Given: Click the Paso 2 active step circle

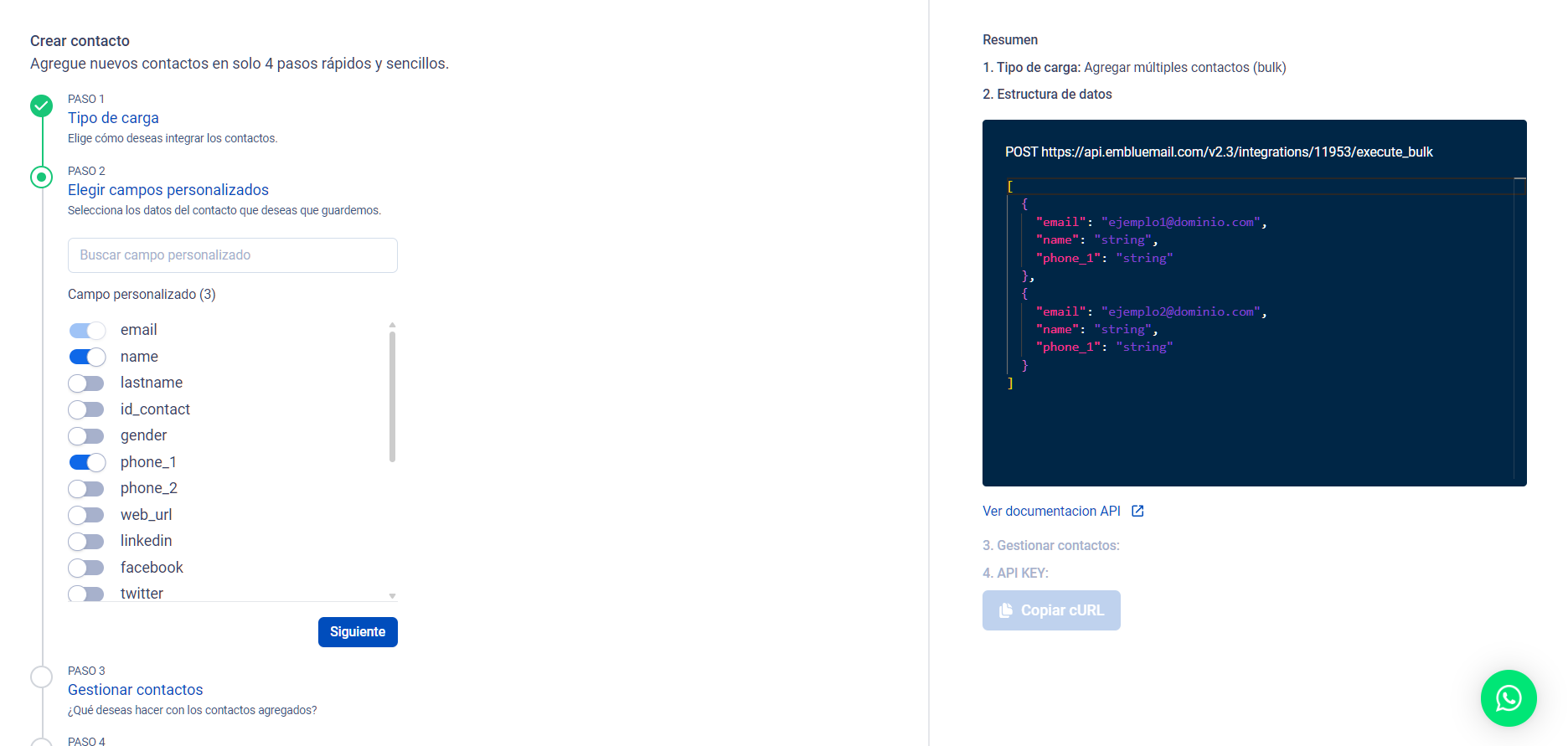Looking at the screenshot, I should pyautogui.click(x=41, y=177).
